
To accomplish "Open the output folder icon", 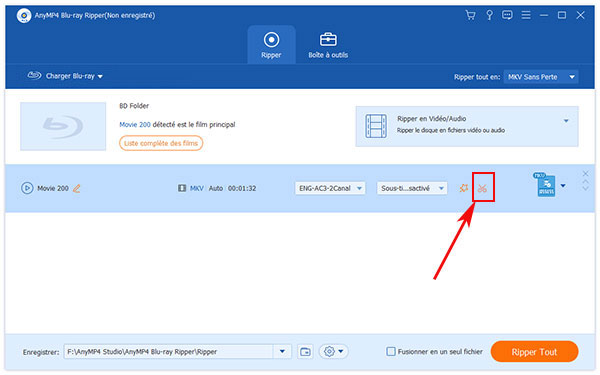I will 305,352.
